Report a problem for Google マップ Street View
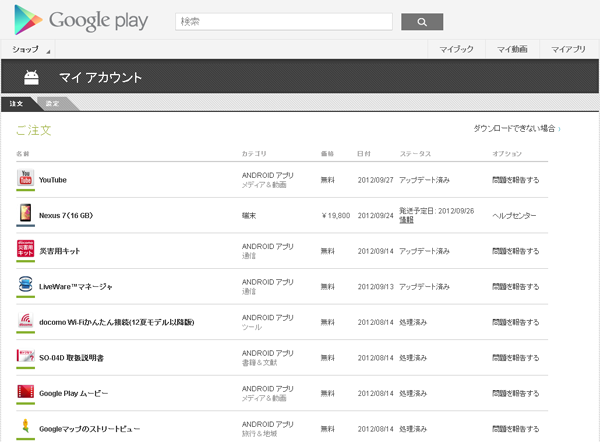Viewport: 600px width, 442px height. coord(515,429)
